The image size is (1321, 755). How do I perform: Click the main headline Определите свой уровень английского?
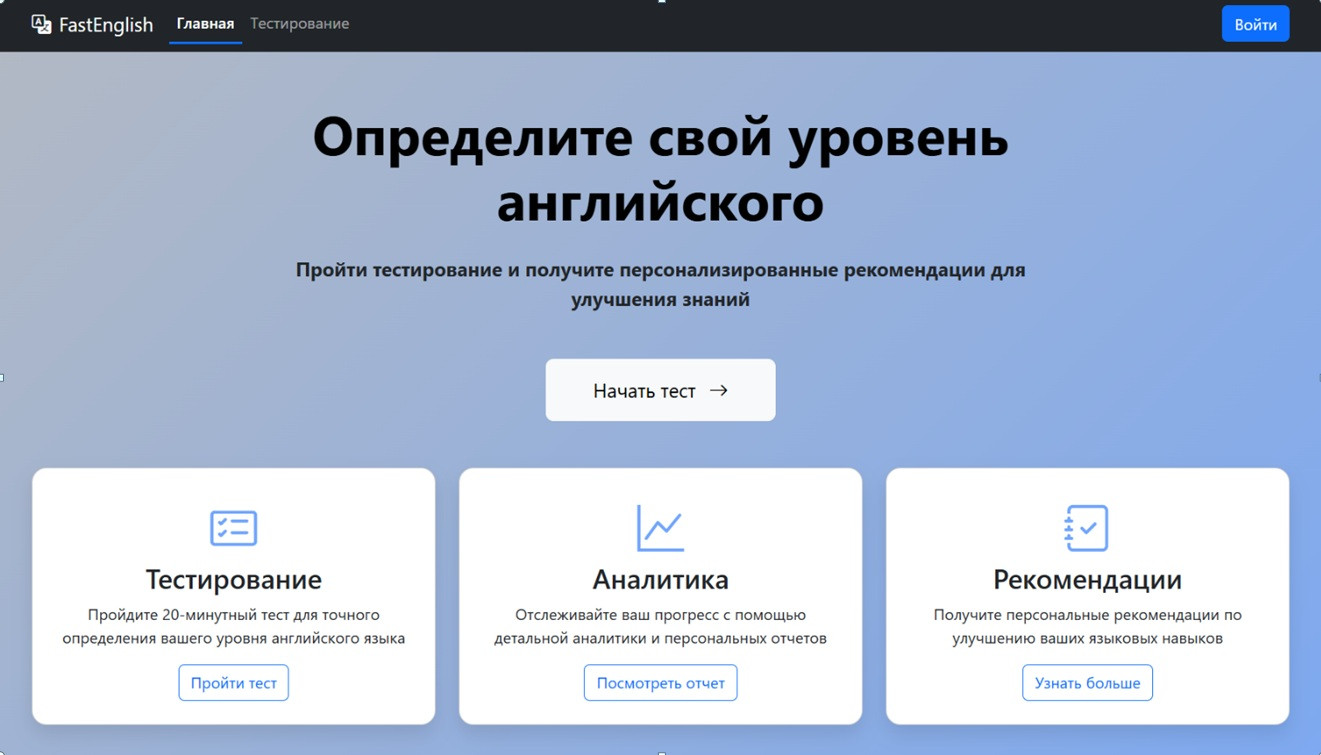click(x=660, y=170)
